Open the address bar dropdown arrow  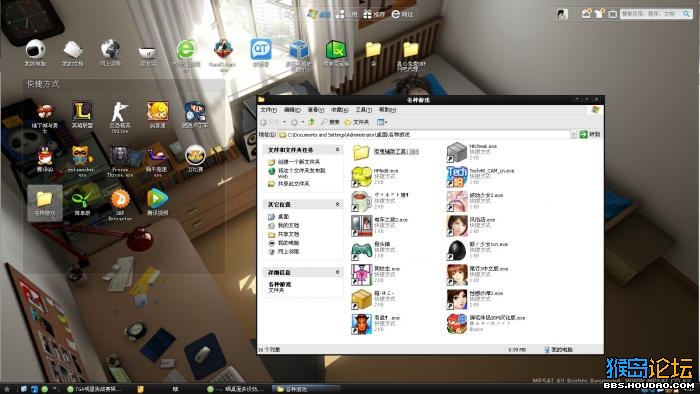574,134
